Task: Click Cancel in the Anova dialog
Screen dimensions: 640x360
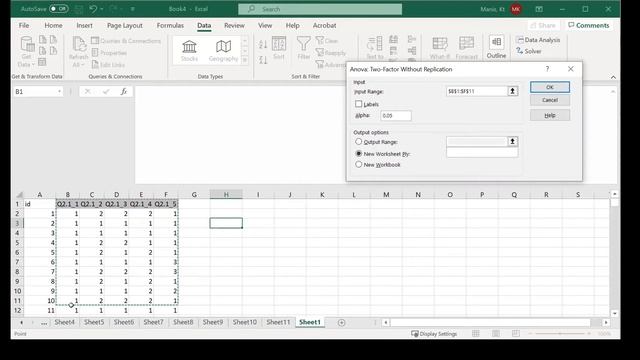Action: click(550, 100)
